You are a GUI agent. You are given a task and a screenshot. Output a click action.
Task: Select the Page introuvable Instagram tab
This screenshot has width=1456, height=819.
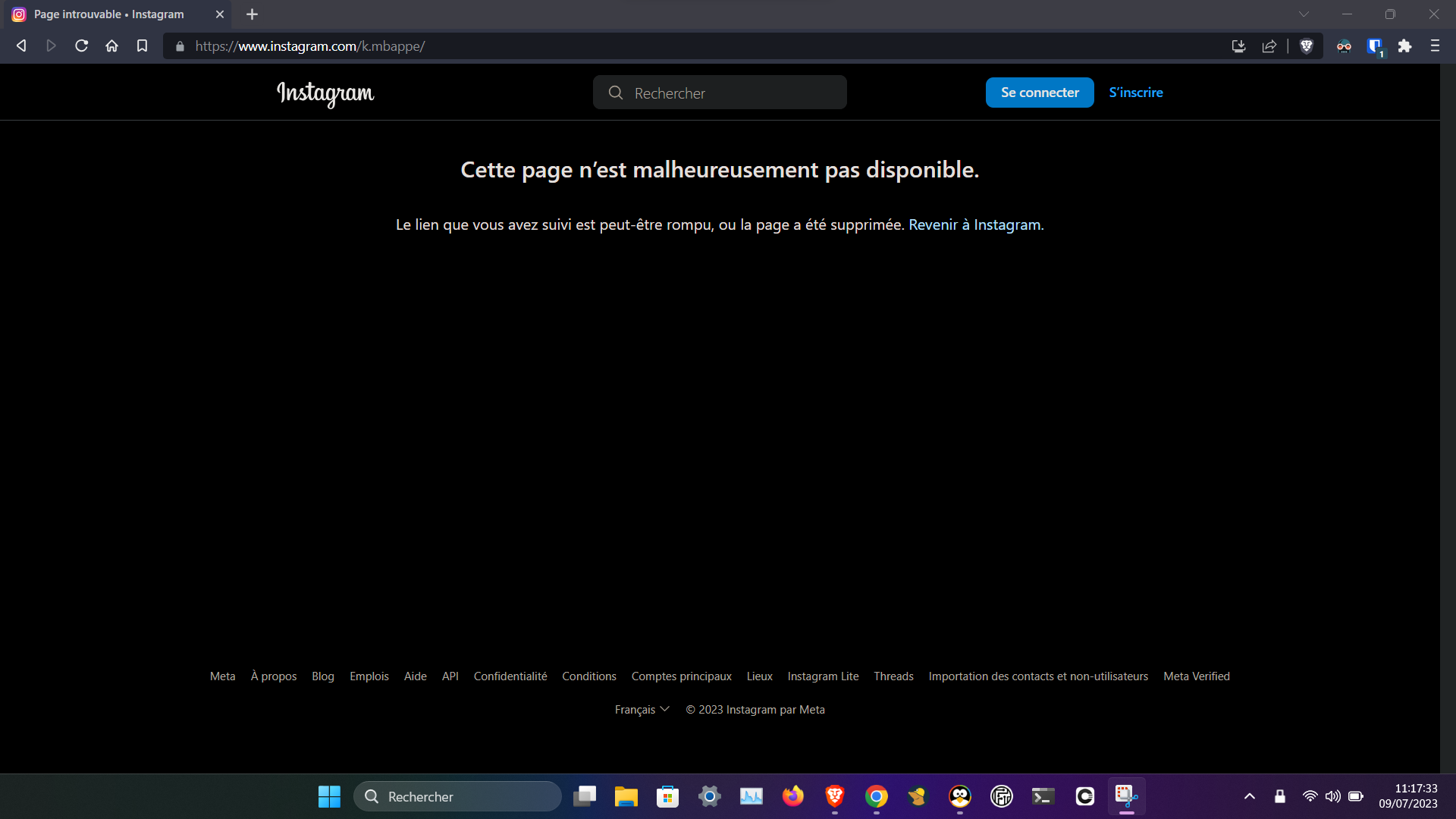(x=108, y=14)
